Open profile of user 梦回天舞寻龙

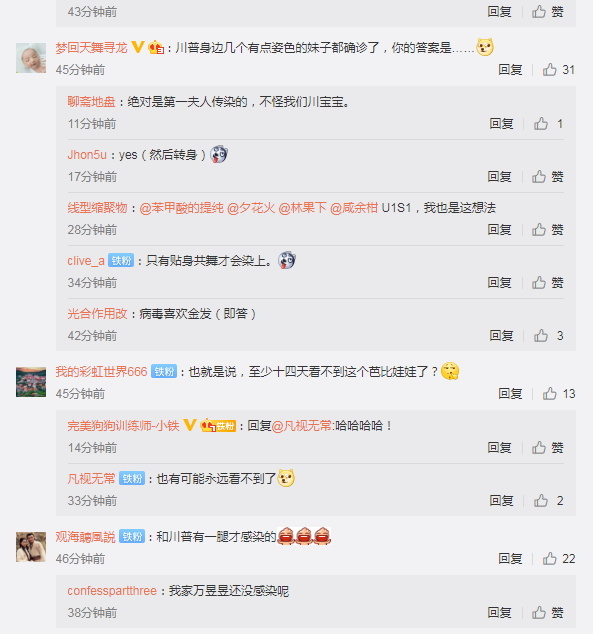[91, 48]
